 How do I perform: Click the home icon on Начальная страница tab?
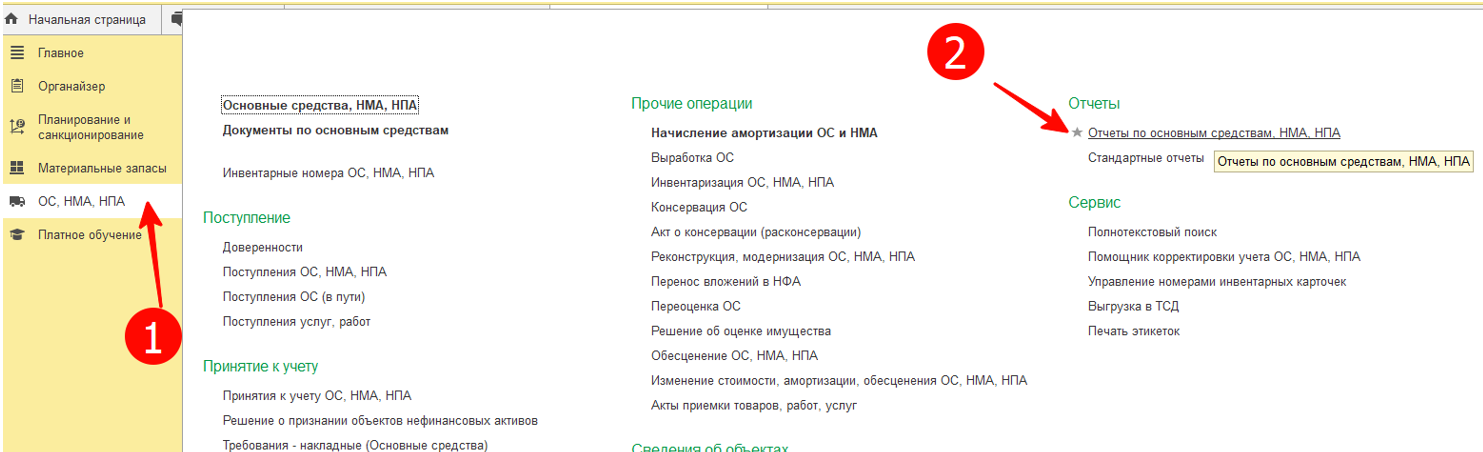[x=12, y=19]
